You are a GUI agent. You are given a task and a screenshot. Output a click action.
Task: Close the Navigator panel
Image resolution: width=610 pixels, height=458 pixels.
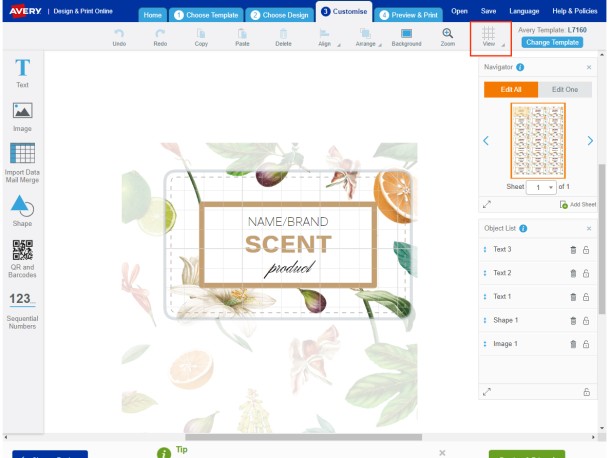click(x=589, y=67)
